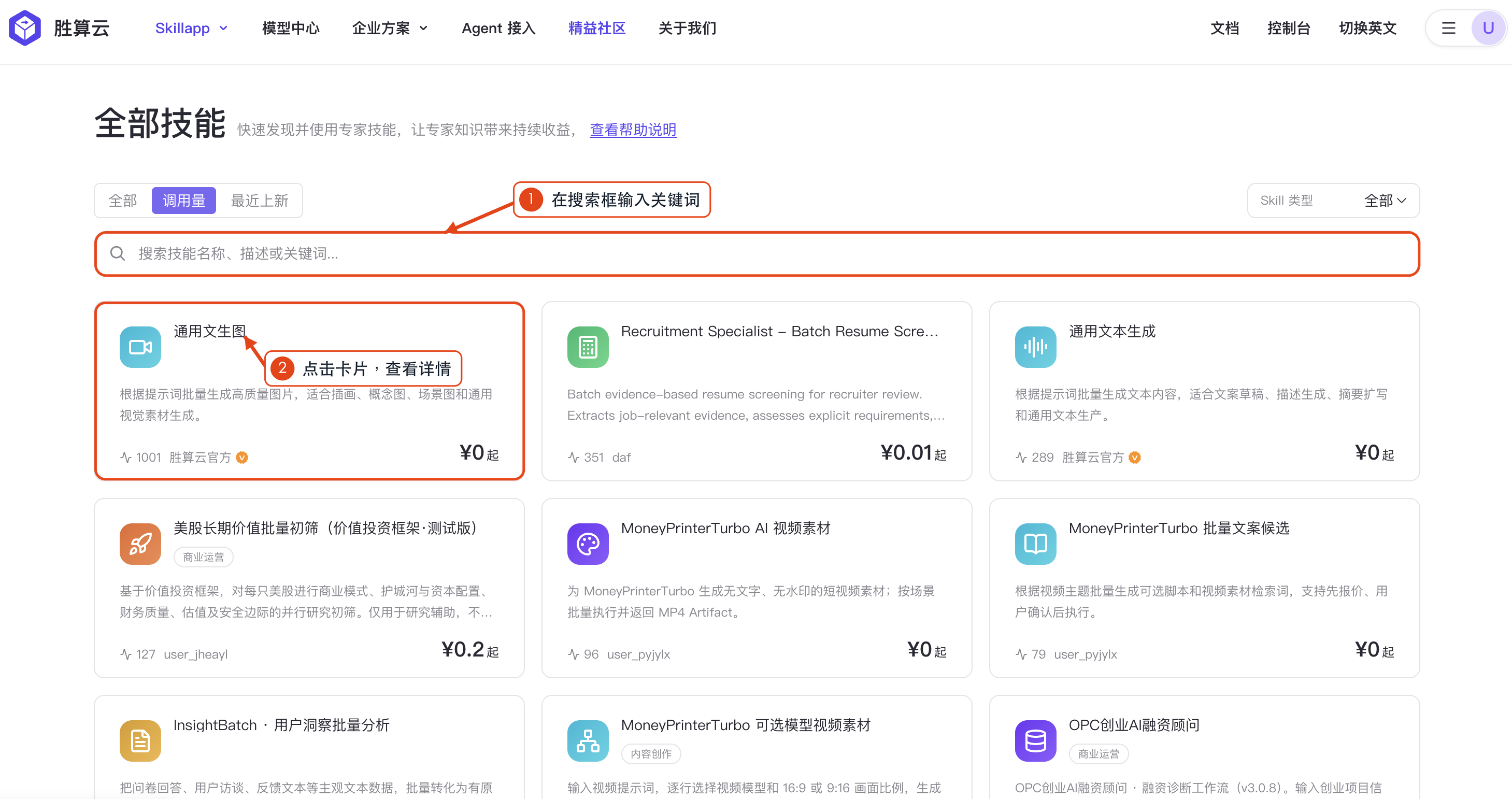Click the usage pulse icon beside 351

[574, 458]
